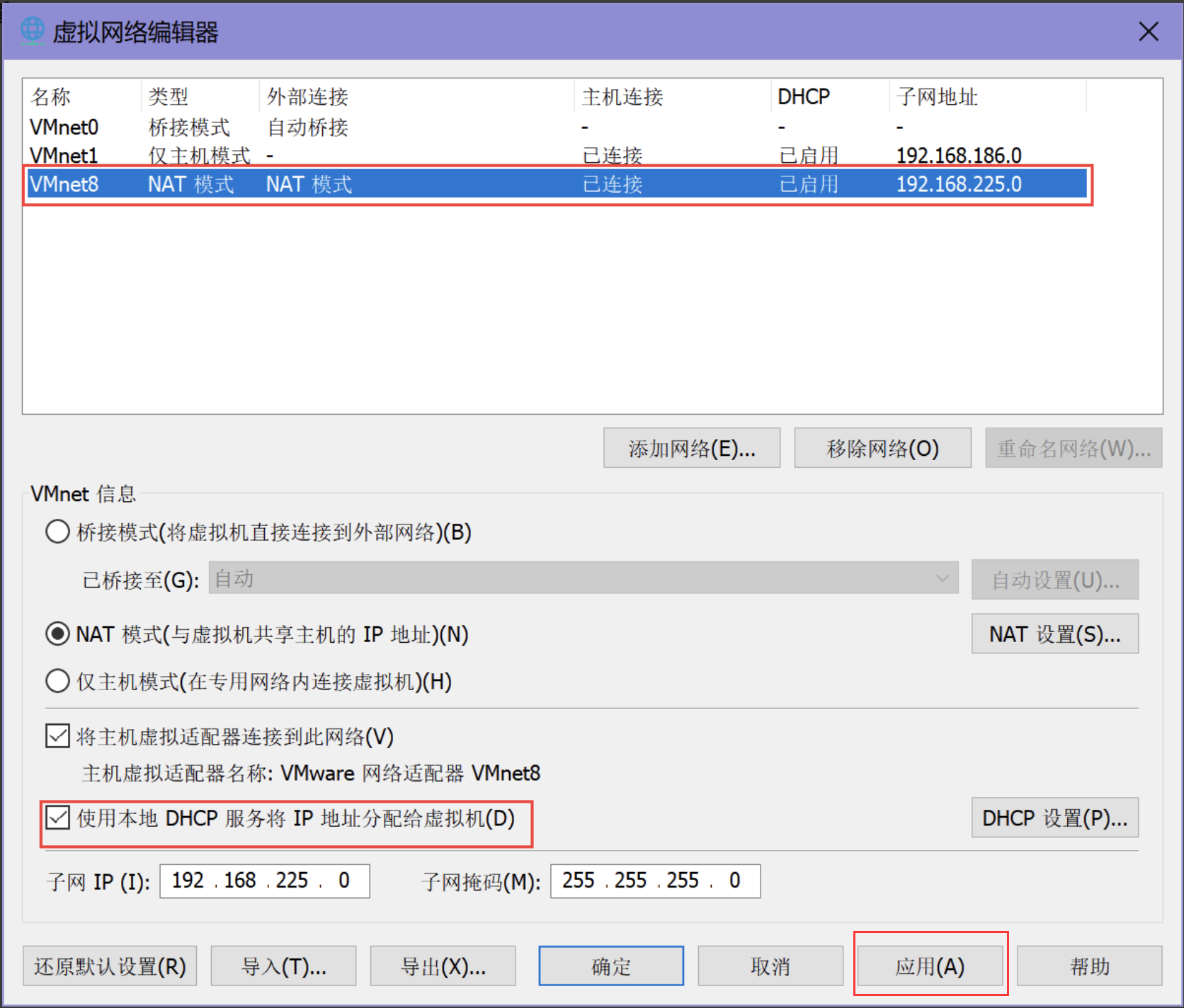Click the 名称 column header
This screenshot has width=1184, height=1008.
(83, 96)
